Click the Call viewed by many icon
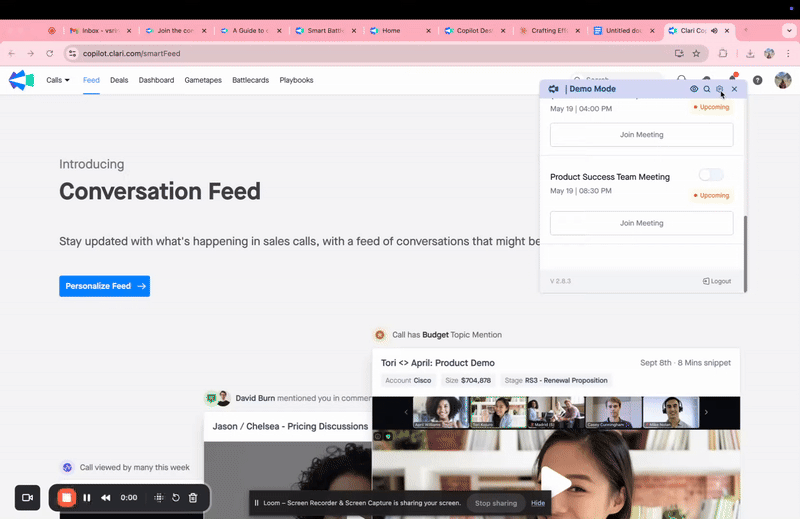 click(67, 467)
